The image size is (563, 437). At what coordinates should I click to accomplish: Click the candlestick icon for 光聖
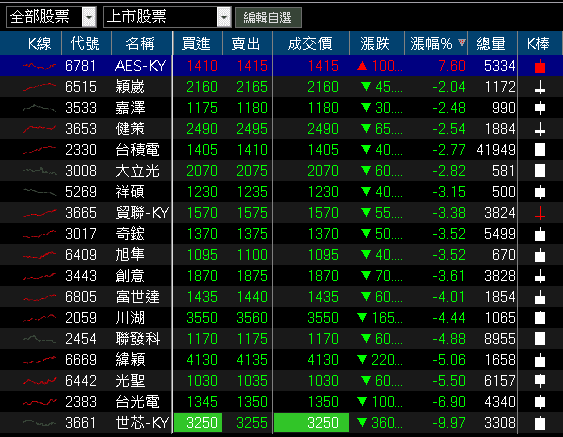540,381
